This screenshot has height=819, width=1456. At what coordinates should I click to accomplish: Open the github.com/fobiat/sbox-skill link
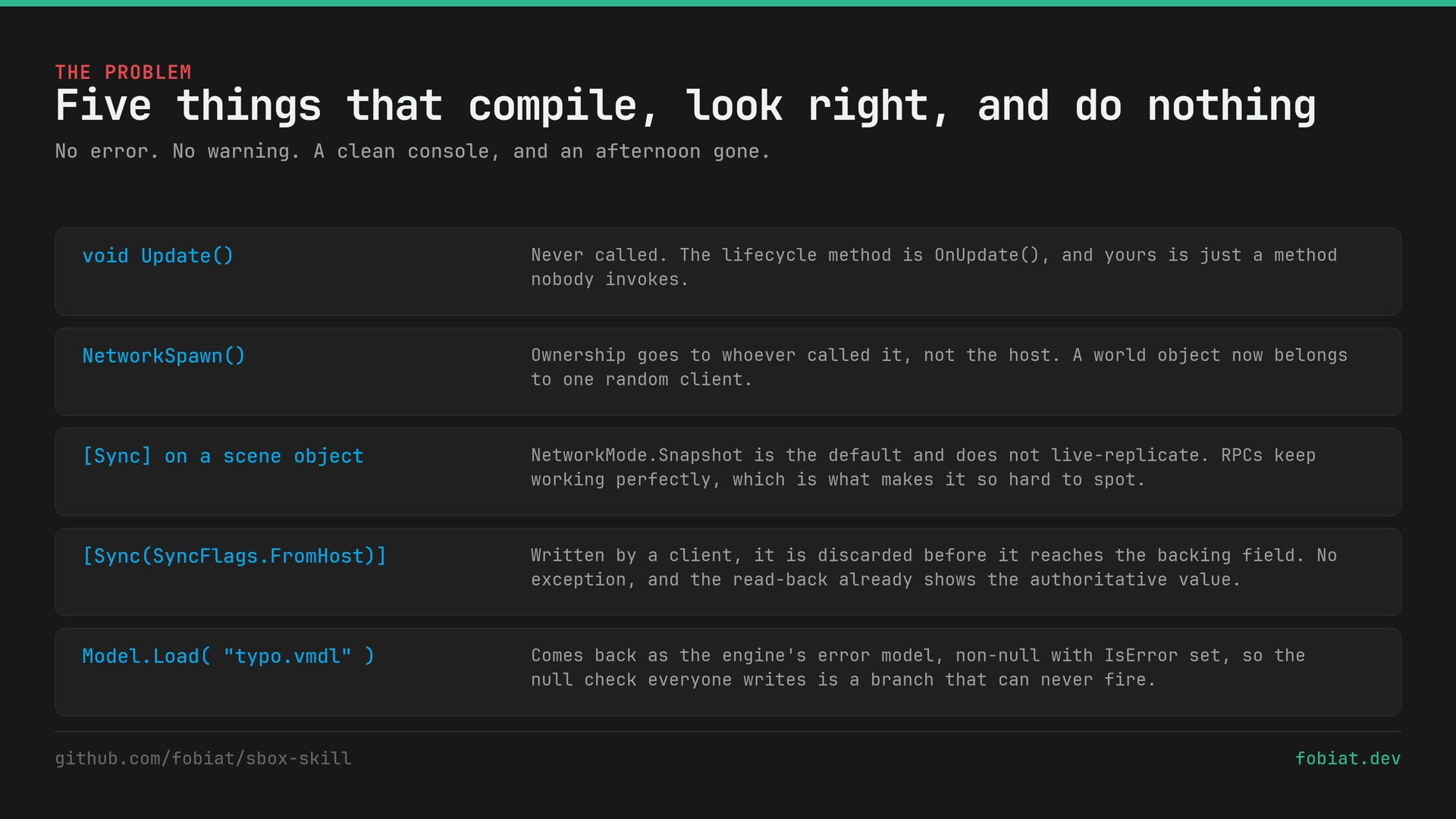203,758
